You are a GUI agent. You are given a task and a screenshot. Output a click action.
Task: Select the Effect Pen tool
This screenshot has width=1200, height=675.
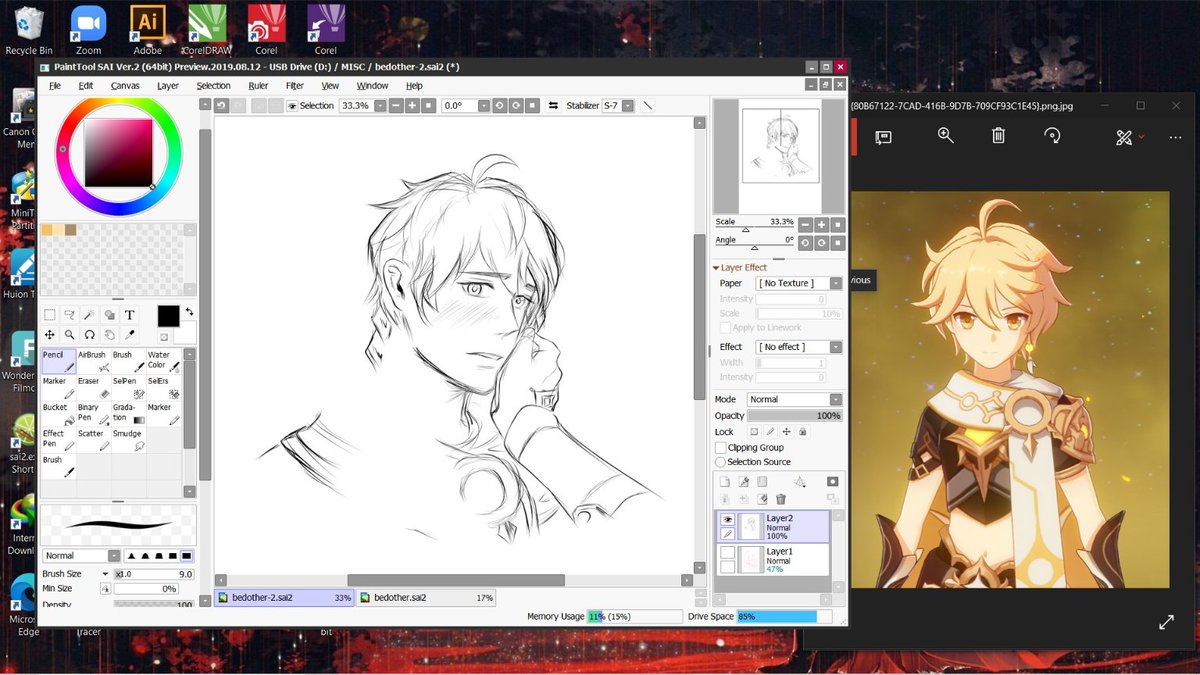[58, 439]
